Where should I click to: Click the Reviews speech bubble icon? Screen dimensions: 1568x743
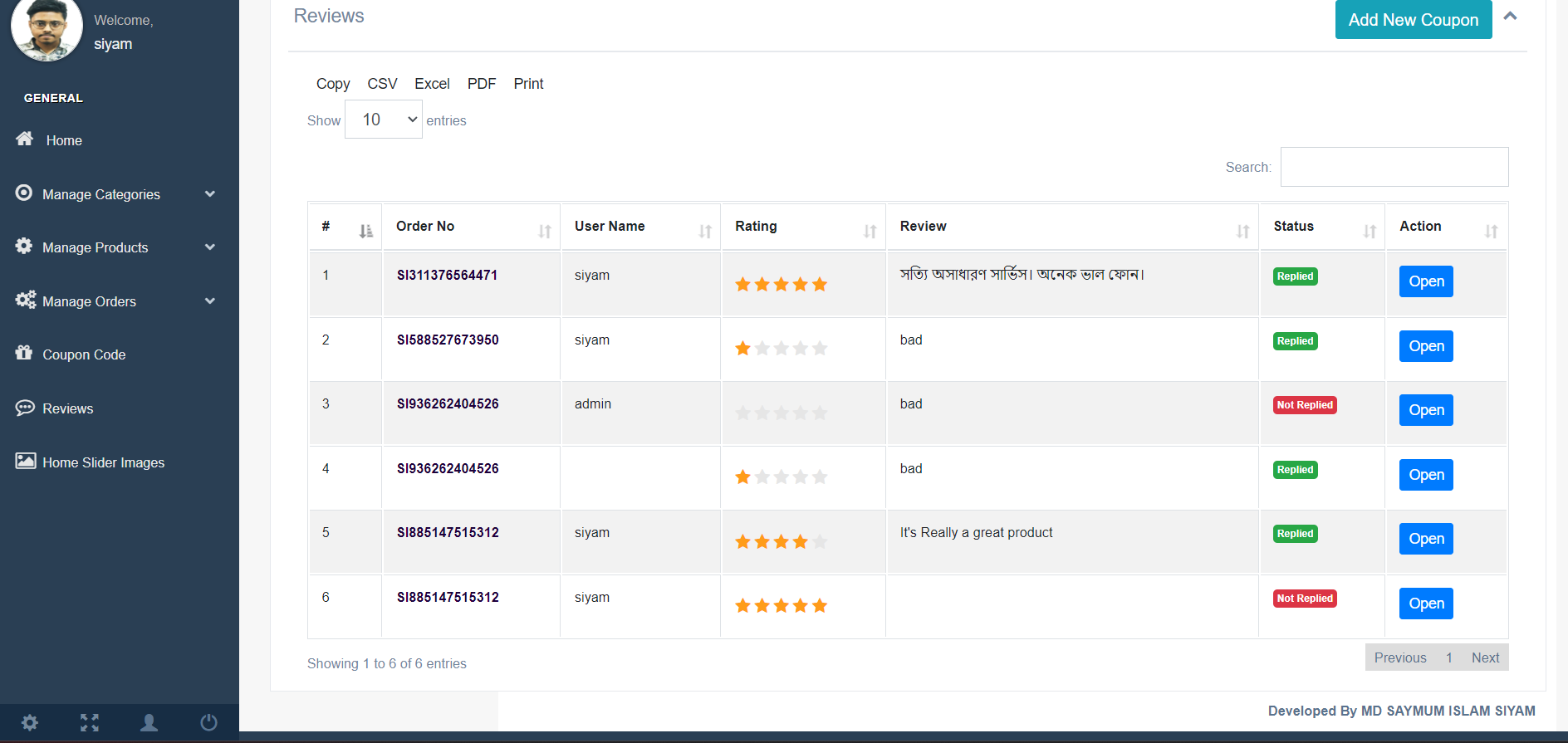point(26,408)
